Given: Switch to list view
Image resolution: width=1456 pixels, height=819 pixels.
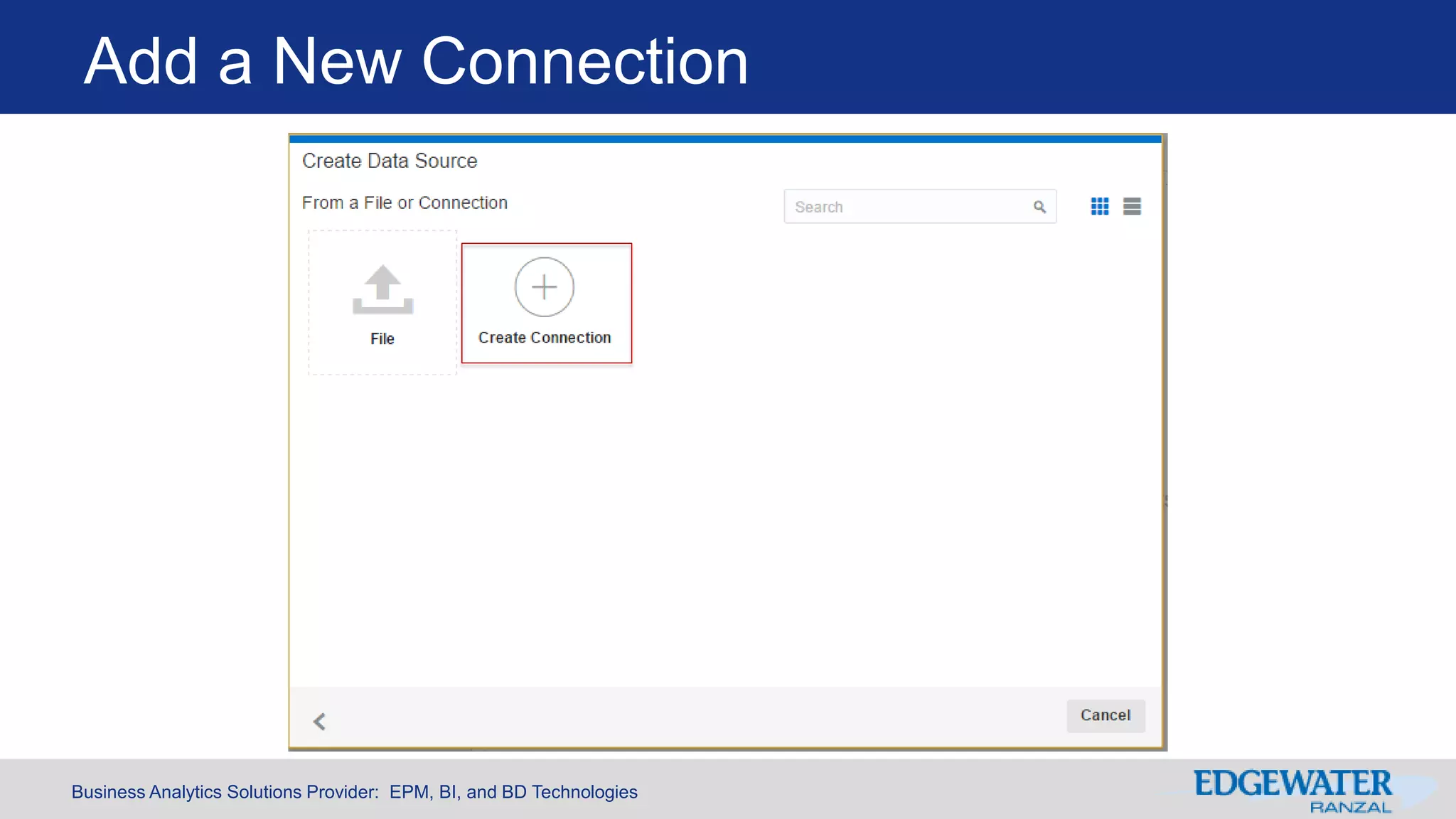Looking at the screenshot, I should [x=1132, y=206].
